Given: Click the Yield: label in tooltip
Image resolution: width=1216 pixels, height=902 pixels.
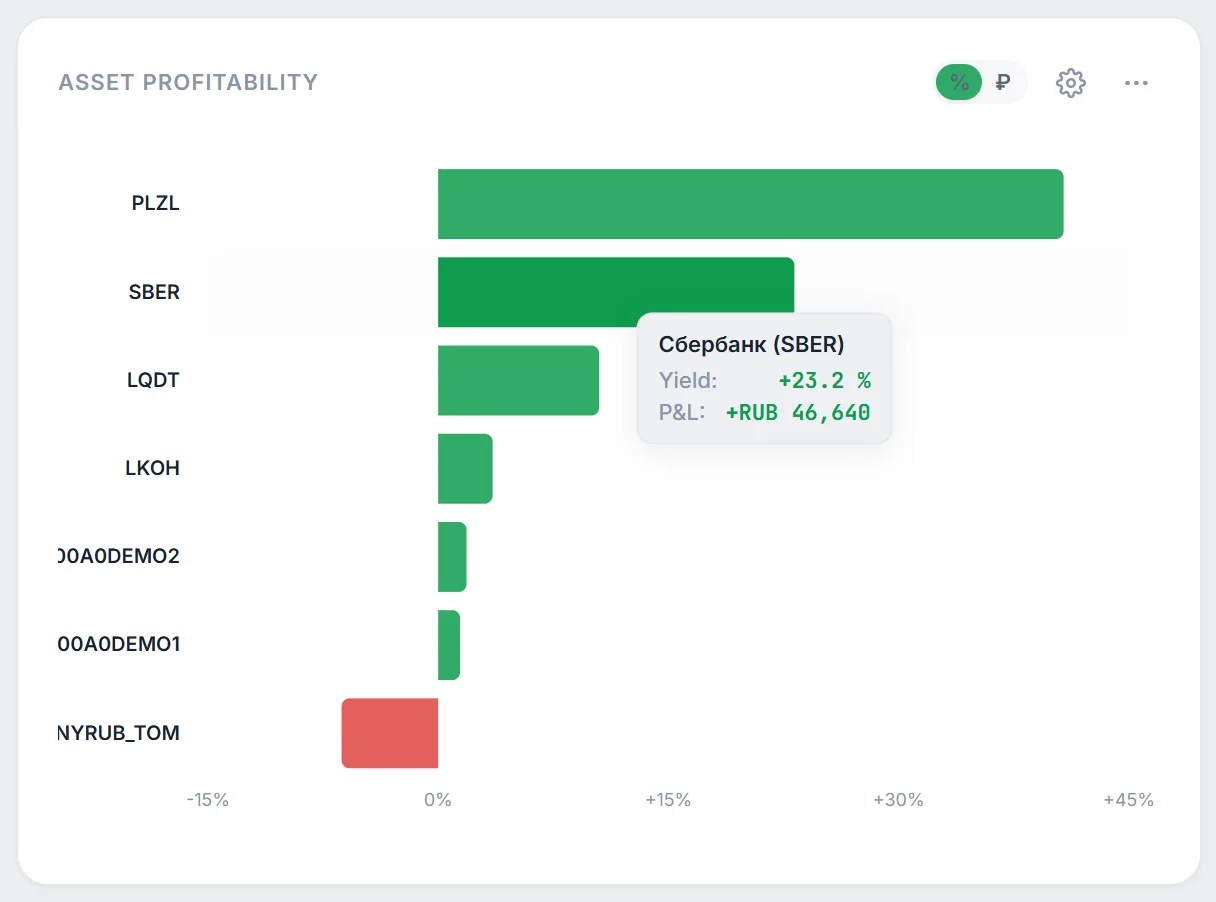Looking at the screenshot, I should point(688,380).
